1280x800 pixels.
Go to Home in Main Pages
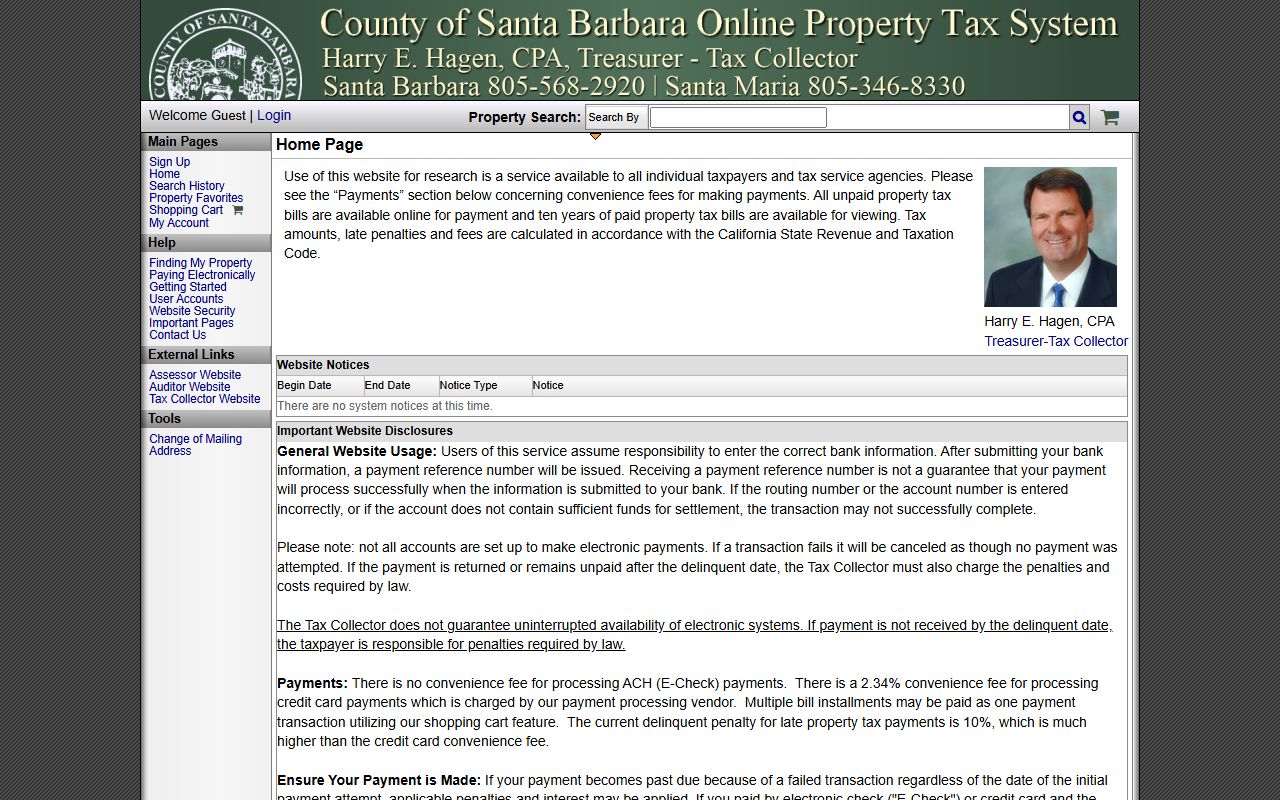click(x=165, y=174)
